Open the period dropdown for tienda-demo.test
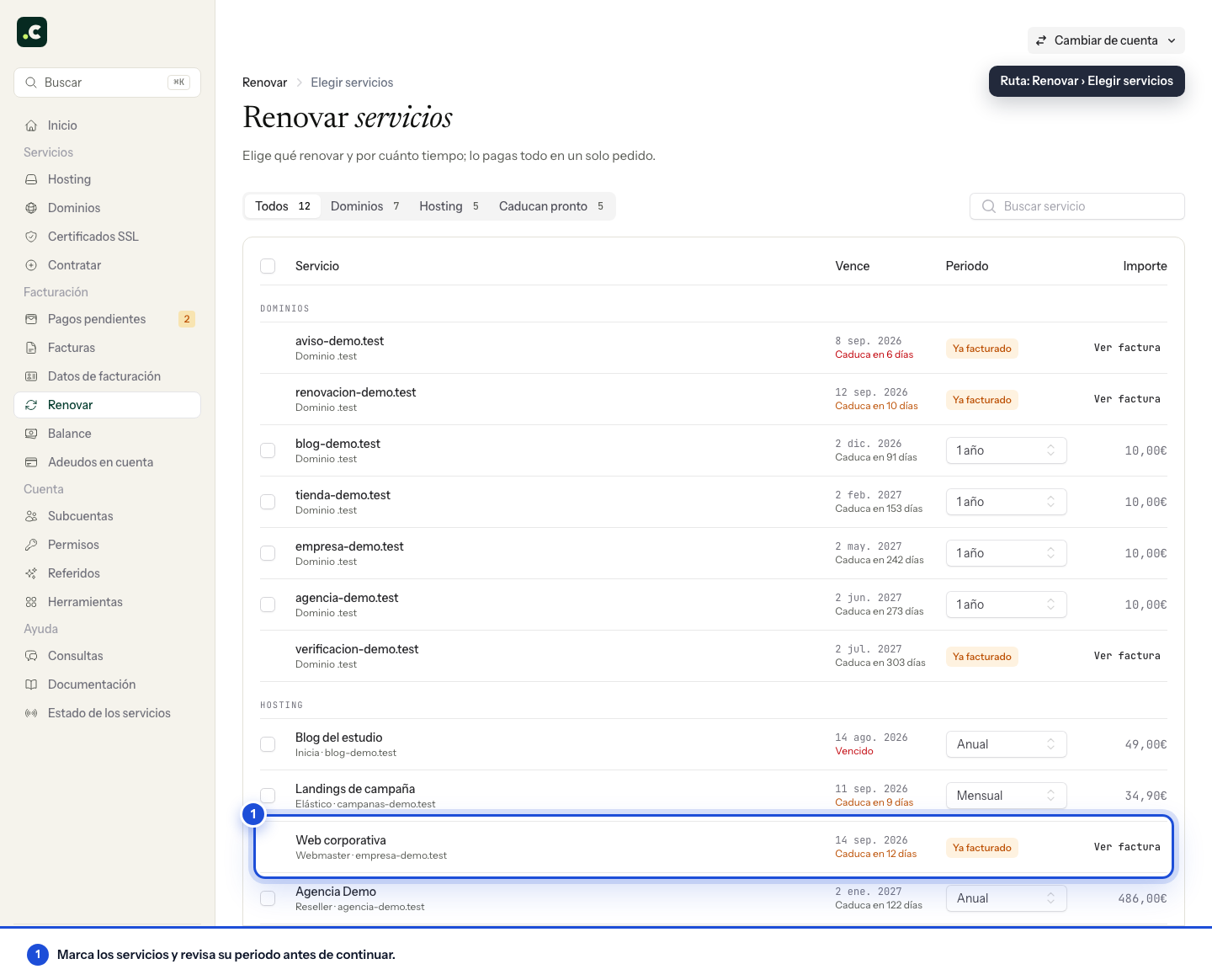The height and width of the screenshot is (980, 1212). point(1006,502)
